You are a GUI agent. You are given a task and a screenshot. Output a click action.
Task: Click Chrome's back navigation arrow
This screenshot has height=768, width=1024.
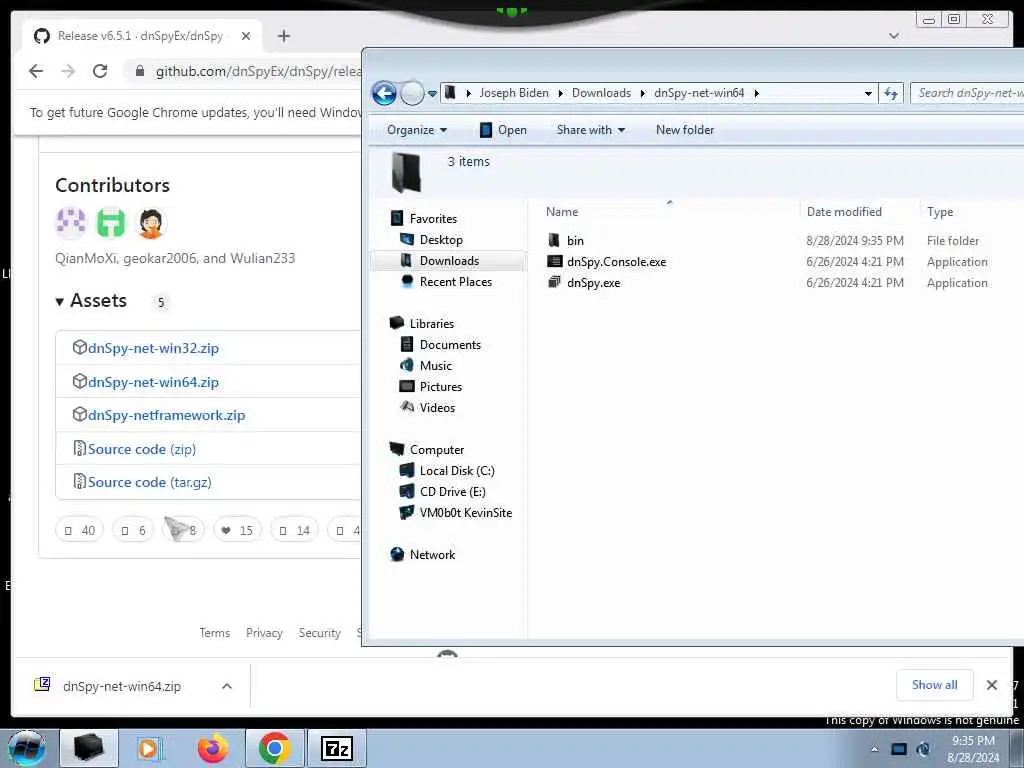(36, 71)
